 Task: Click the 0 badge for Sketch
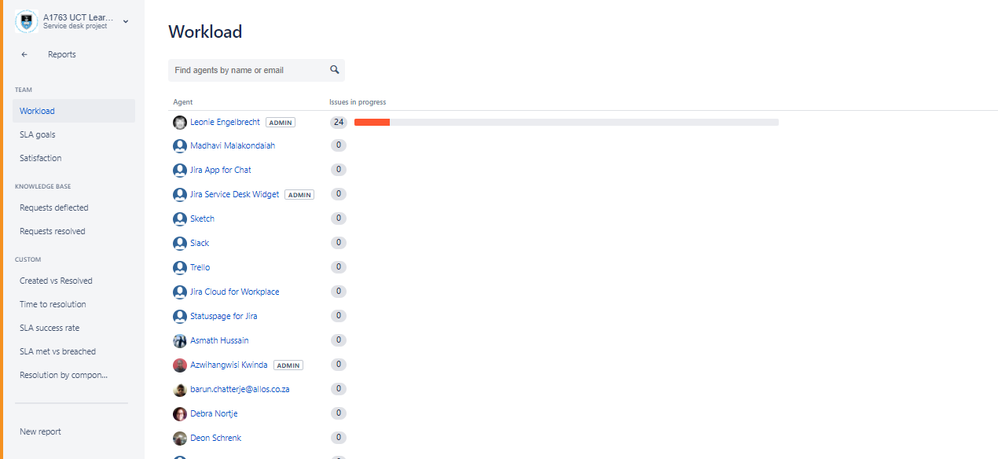(x=339, y=218)
